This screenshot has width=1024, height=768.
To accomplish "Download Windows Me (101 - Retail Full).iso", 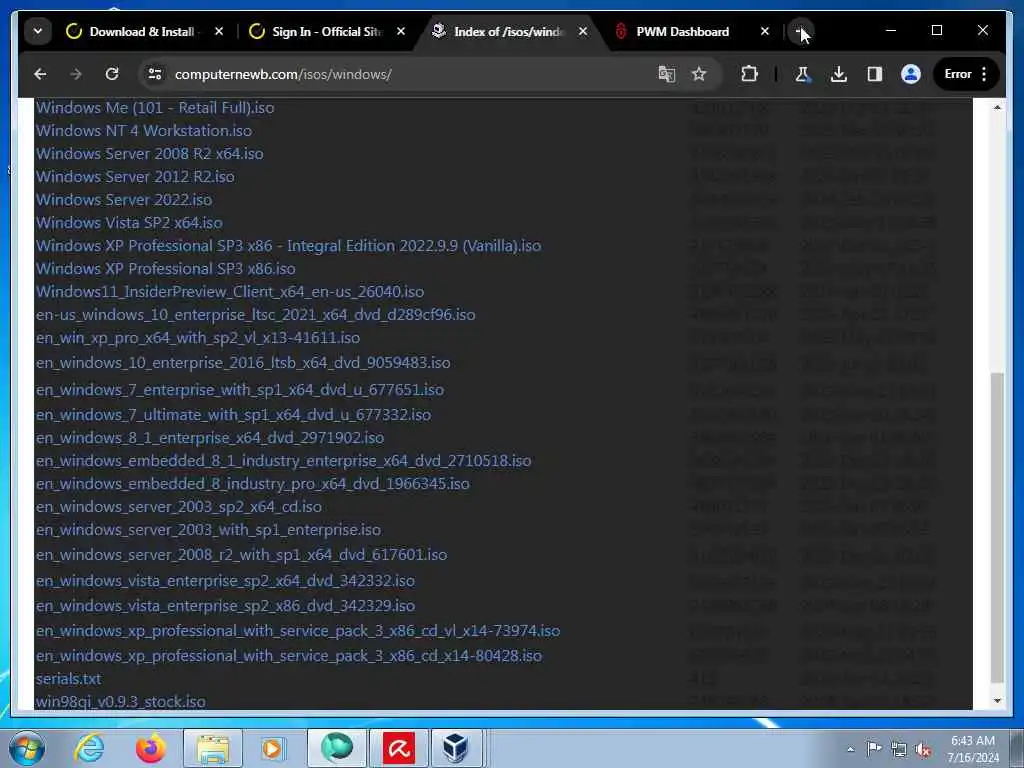I will tap(155, 108).
